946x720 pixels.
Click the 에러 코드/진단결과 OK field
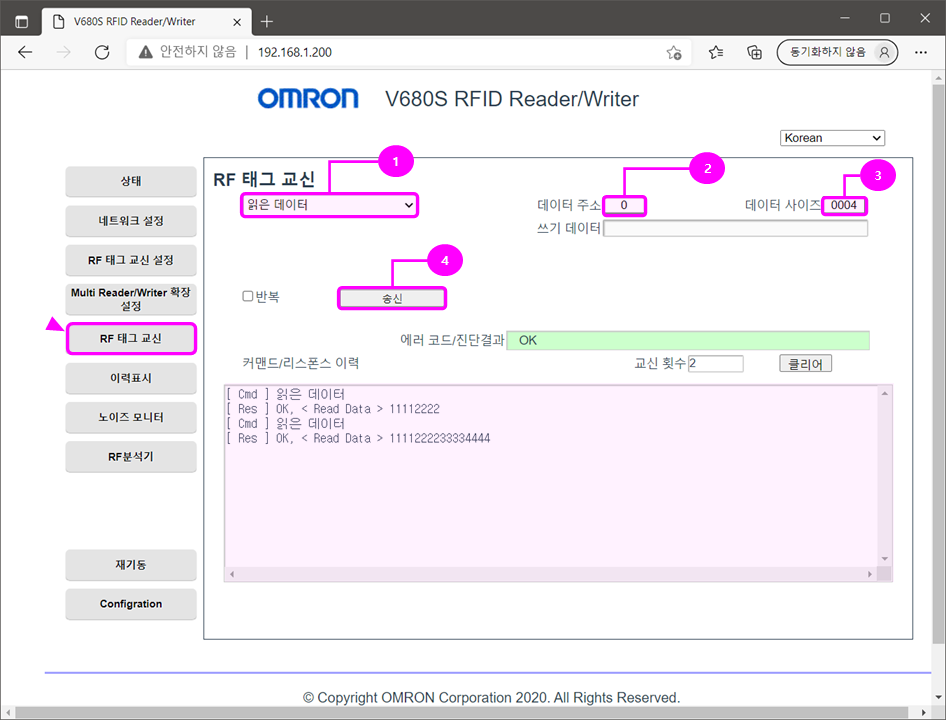click(688, 340)
